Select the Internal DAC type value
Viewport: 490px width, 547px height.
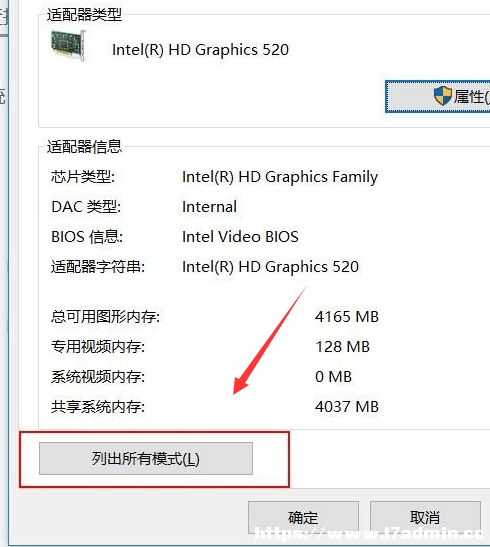pos(209,207)
